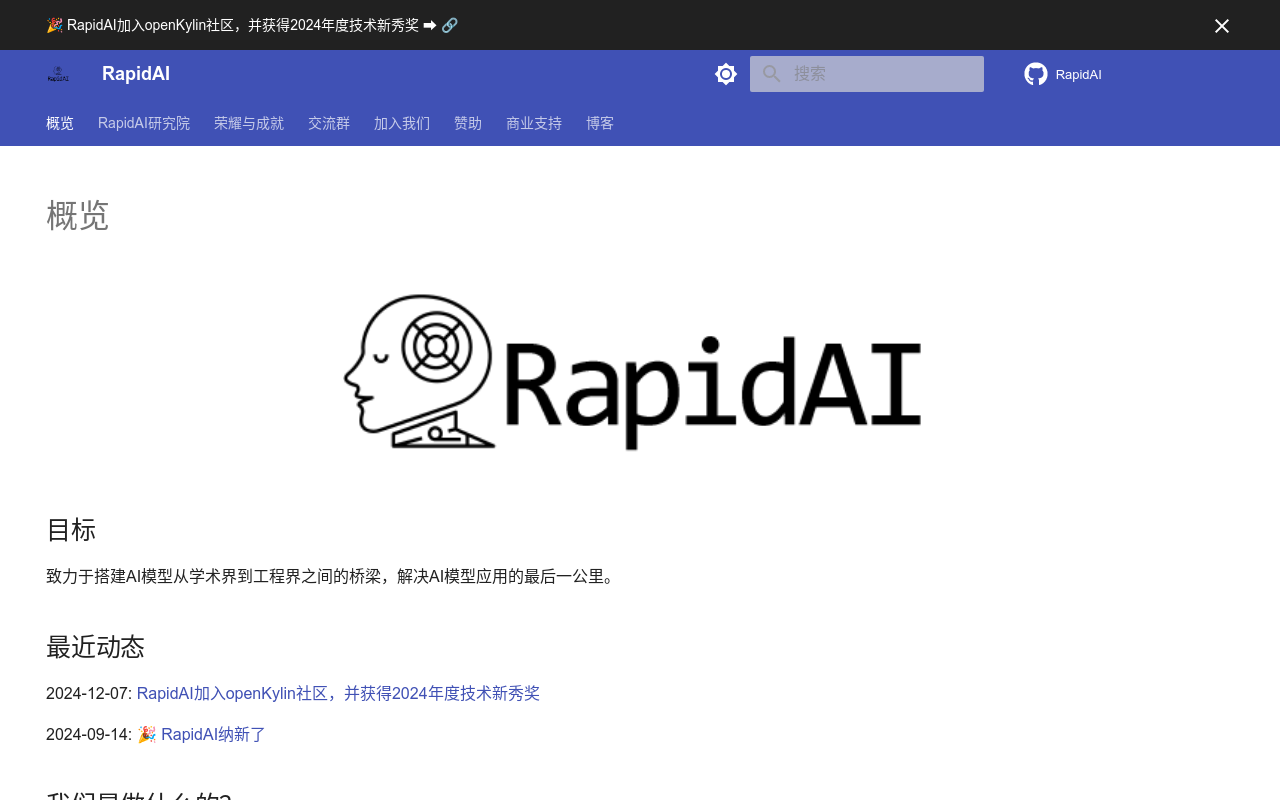Open the 商业支持 tab
The width and height of the screenshot is (1280, 800).
click(x=534, y=124)
